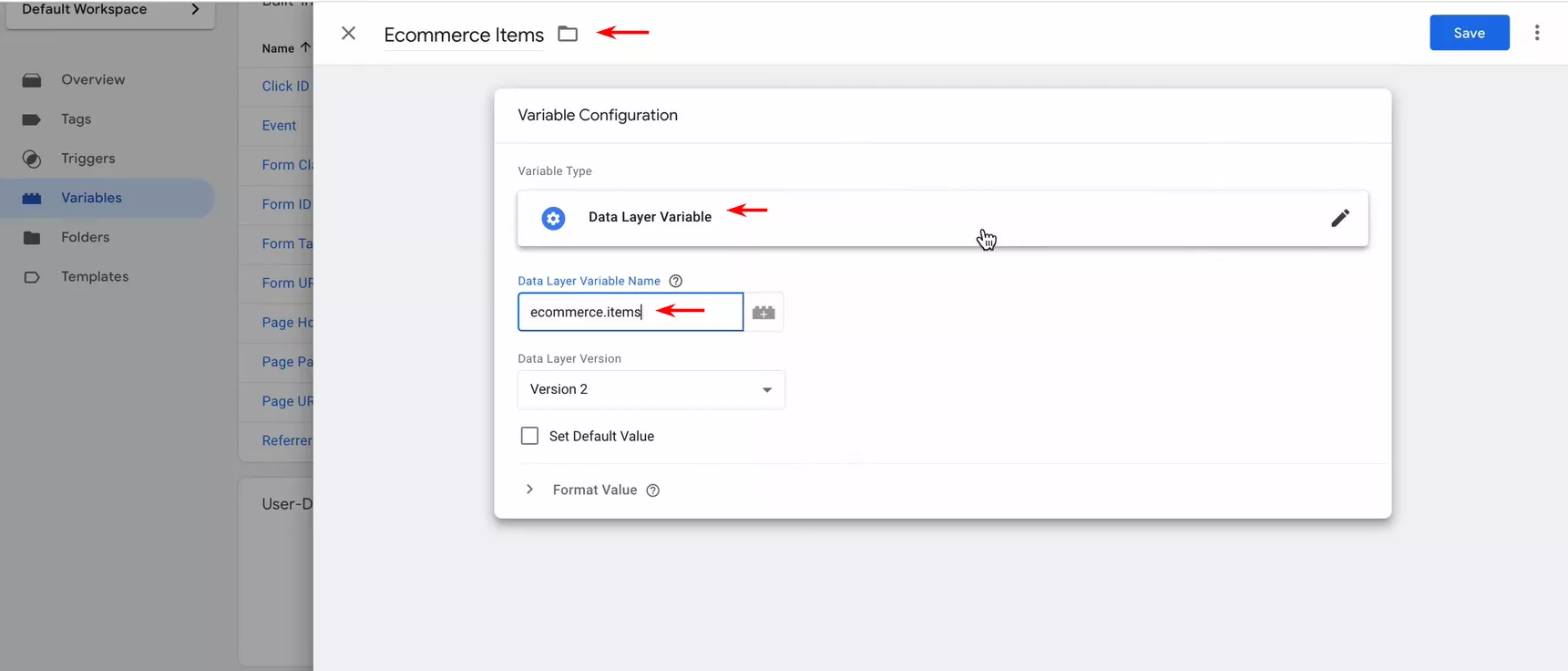Viewport: 1568px width, 671px height.
Task: Open the Click ID variable
Action: click(x=286, y=86)
